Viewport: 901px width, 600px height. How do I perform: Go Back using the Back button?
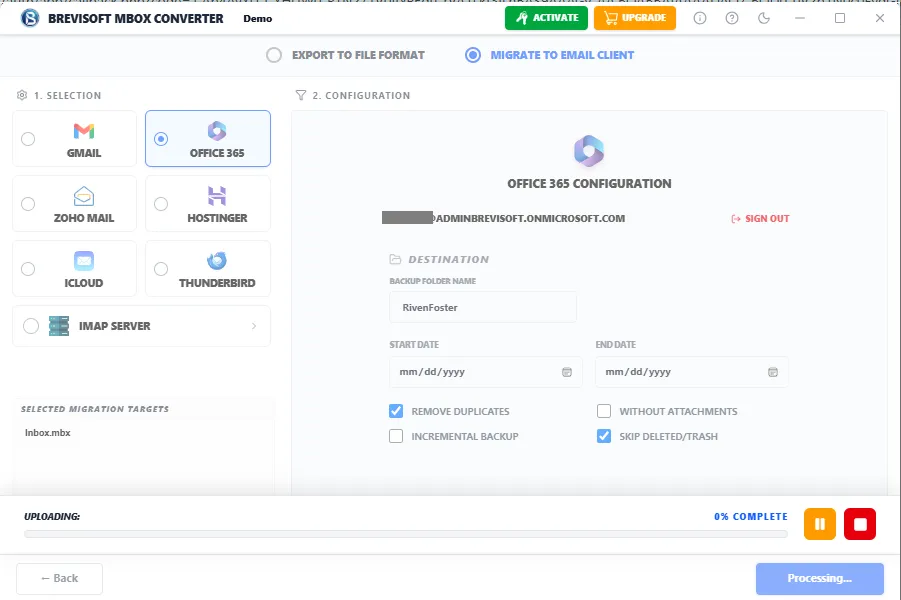coord(59,578)
